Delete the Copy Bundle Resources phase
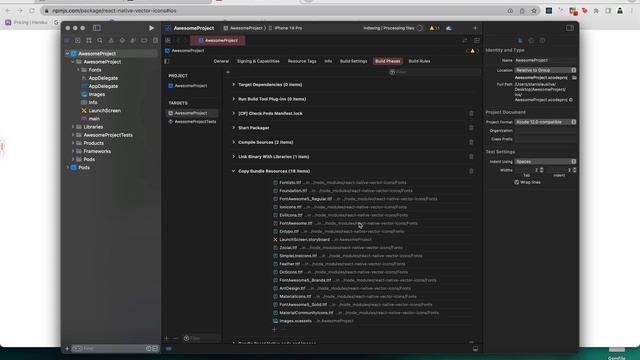Image resolution: width=640 pixels, height=360 pixels. click(471, 171)
